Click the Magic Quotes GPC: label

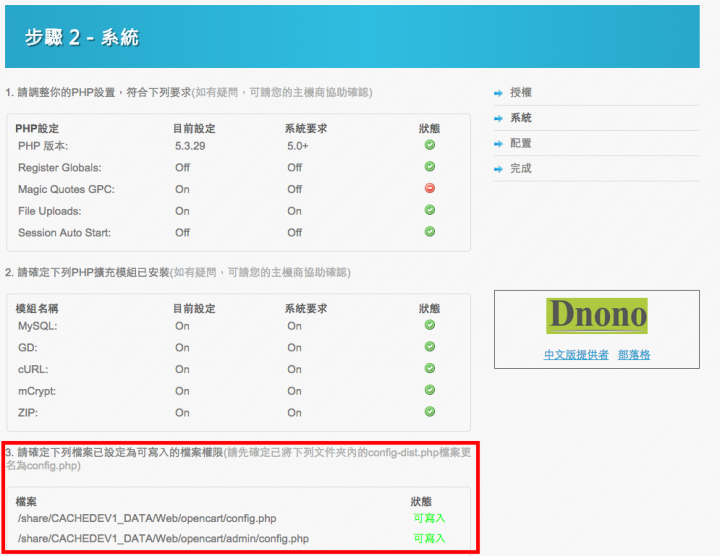(66, 189)
